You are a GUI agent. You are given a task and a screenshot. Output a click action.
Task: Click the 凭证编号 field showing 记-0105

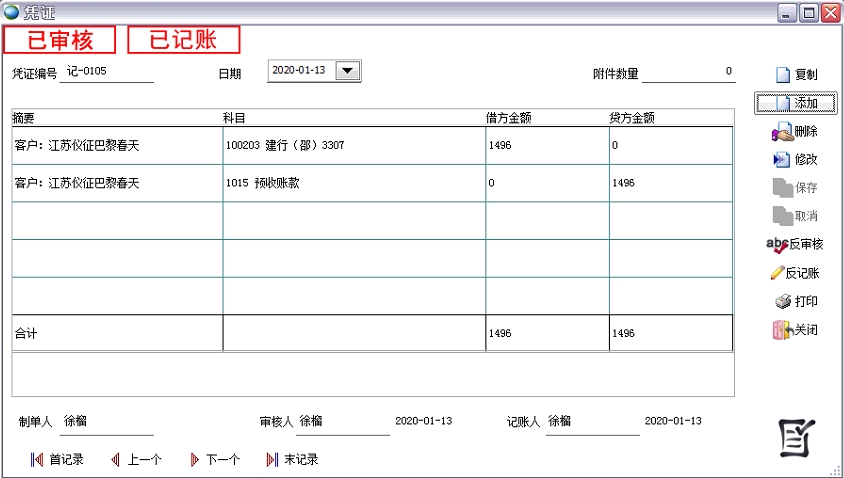point(106,72)
